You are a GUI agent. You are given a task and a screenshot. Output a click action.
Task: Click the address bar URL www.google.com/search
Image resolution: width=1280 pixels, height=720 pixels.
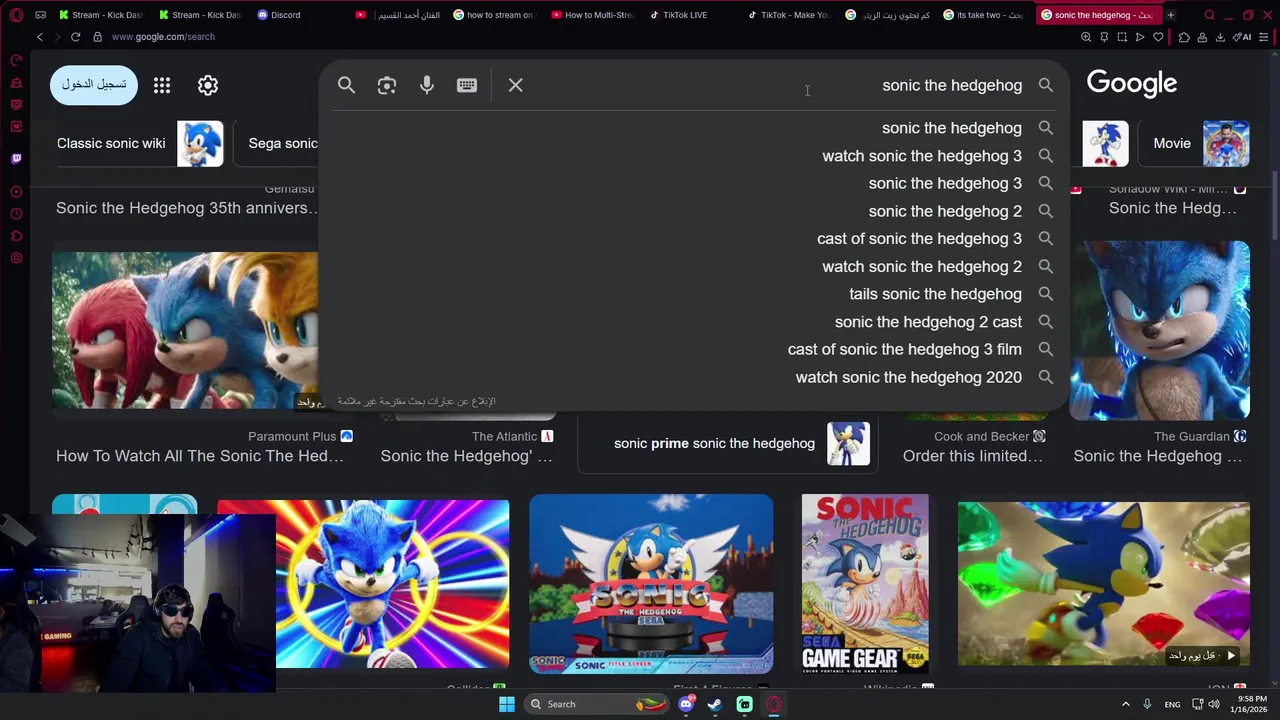pos(163,37)
